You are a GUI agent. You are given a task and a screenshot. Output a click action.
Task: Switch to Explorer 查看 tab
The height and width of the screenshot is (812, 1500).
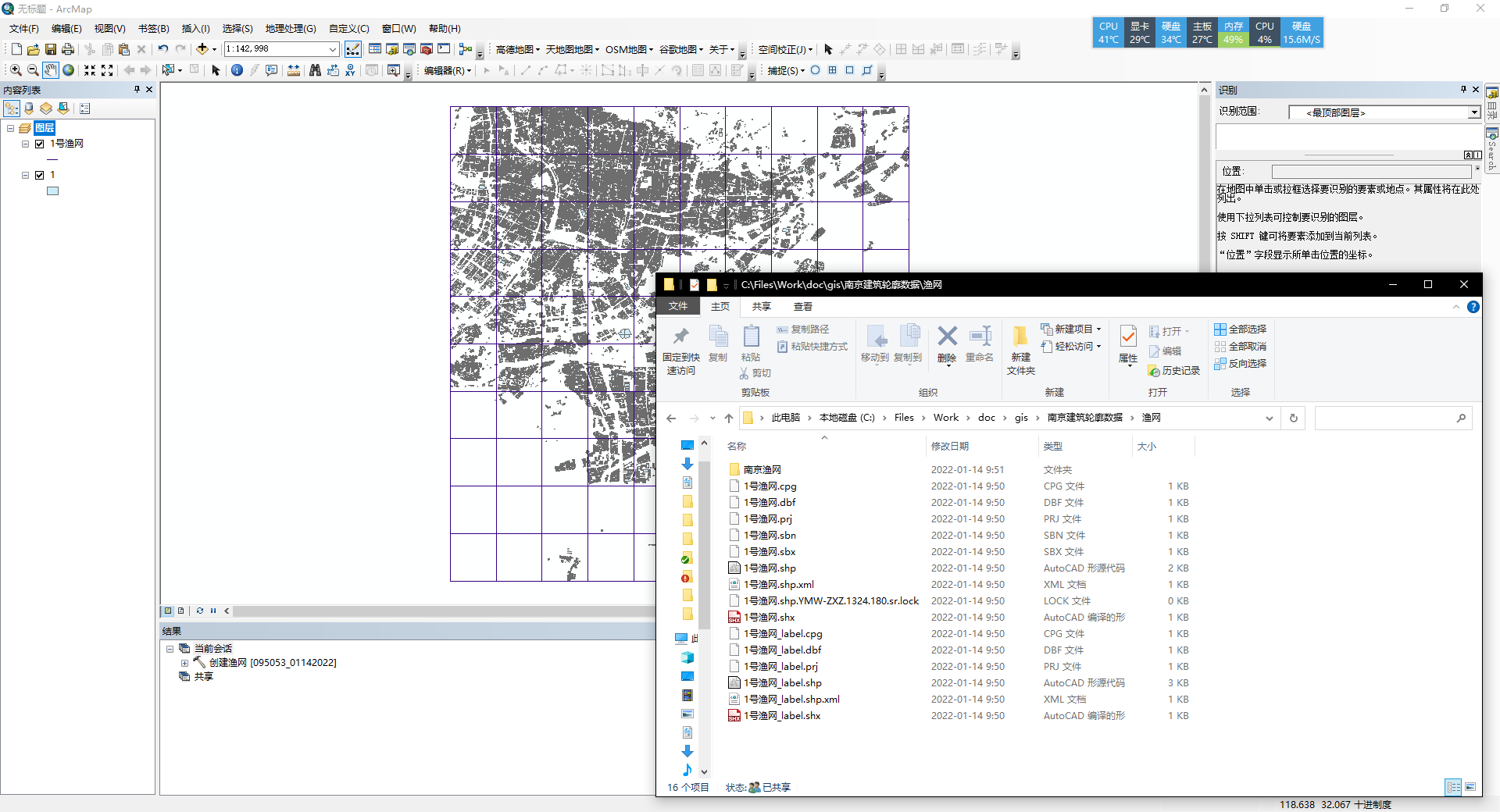pyautogui.click(x=802, y=307)
